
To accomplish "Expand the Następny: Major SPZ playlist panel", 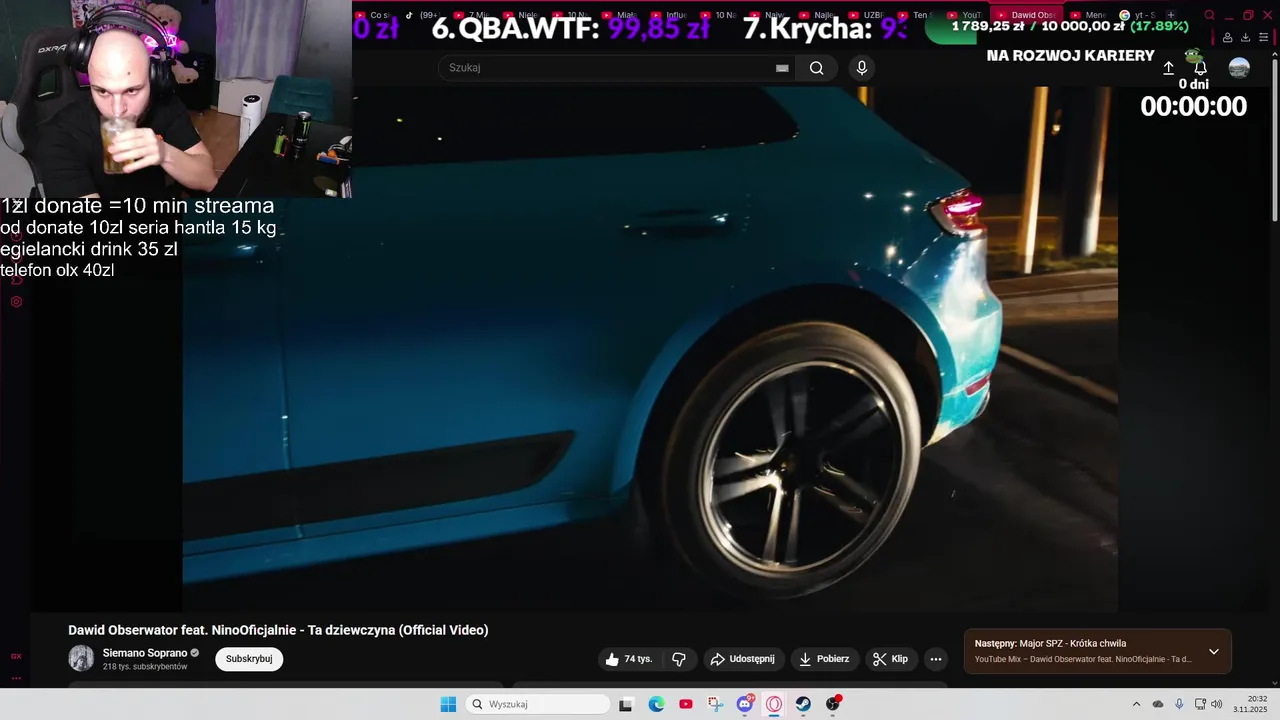I will click(1214, 652).
